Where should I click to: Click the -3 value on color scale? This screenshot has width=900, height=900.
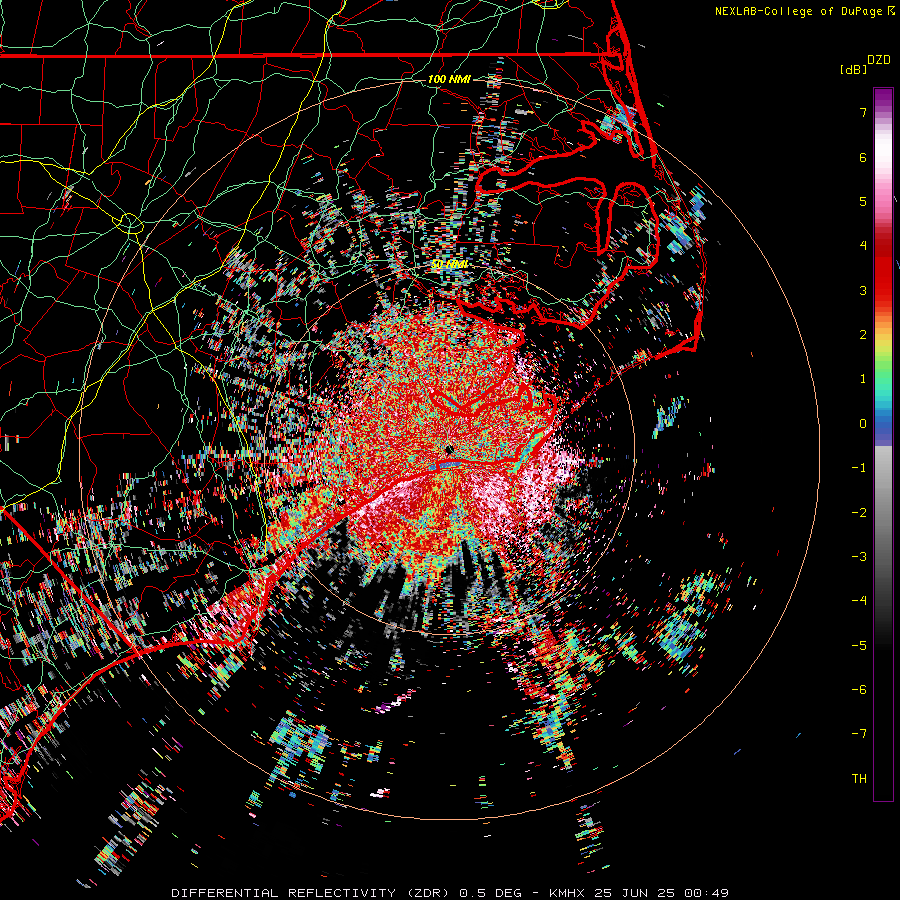(x=859, y=556)
